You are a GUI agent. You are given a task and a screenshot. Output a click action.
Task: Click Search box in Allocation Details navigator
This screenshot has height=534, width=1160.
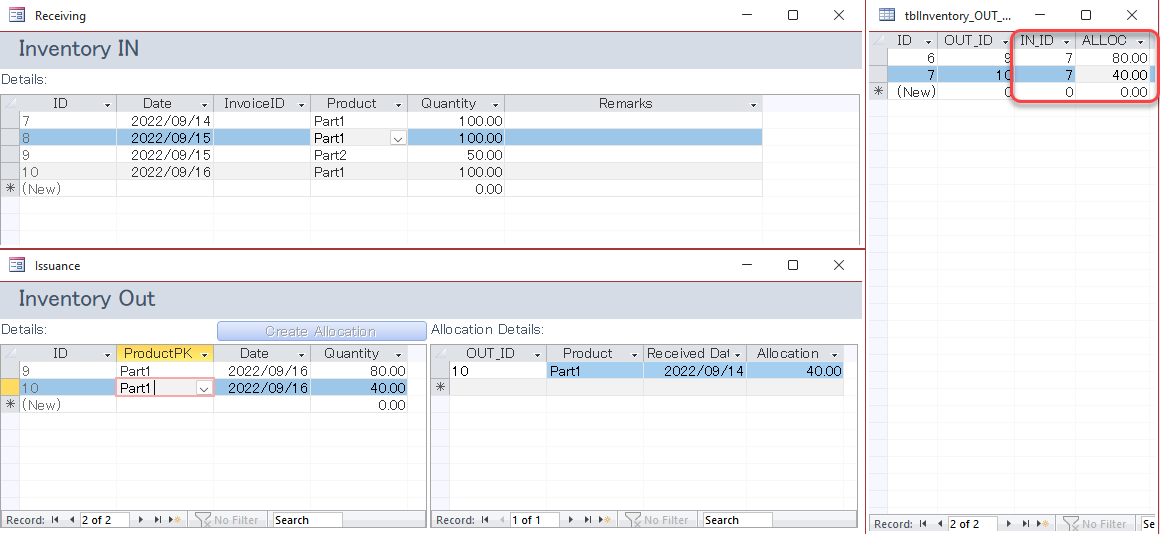click(737, 520)
